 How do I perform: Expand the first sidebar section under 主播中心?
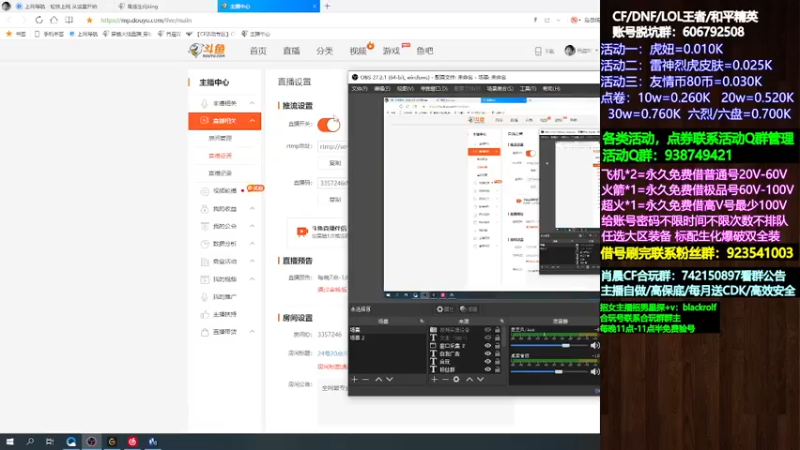[x=252, y=103]
